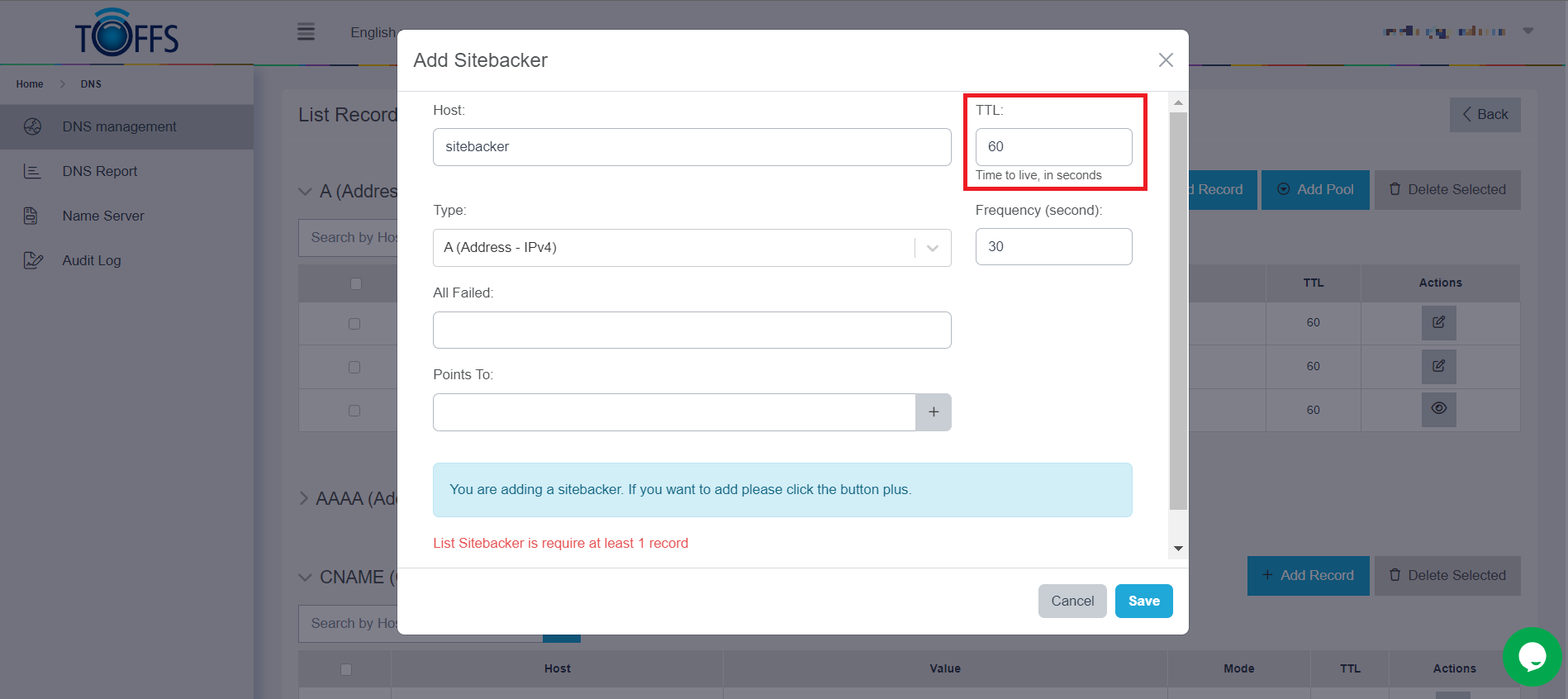Cancel the Add Sitebacker dialog
1568x699 pixels.
pos(1071,602)
